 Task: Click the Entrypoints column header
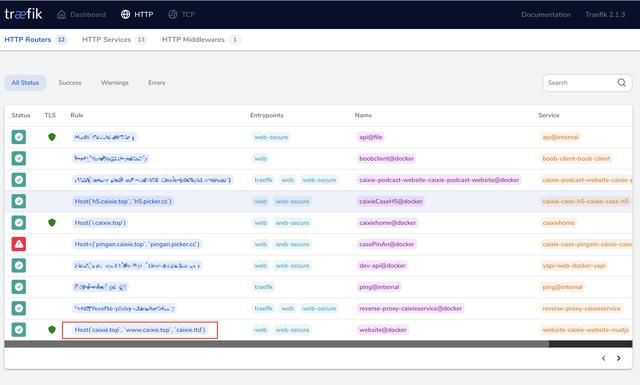(267, 115)
